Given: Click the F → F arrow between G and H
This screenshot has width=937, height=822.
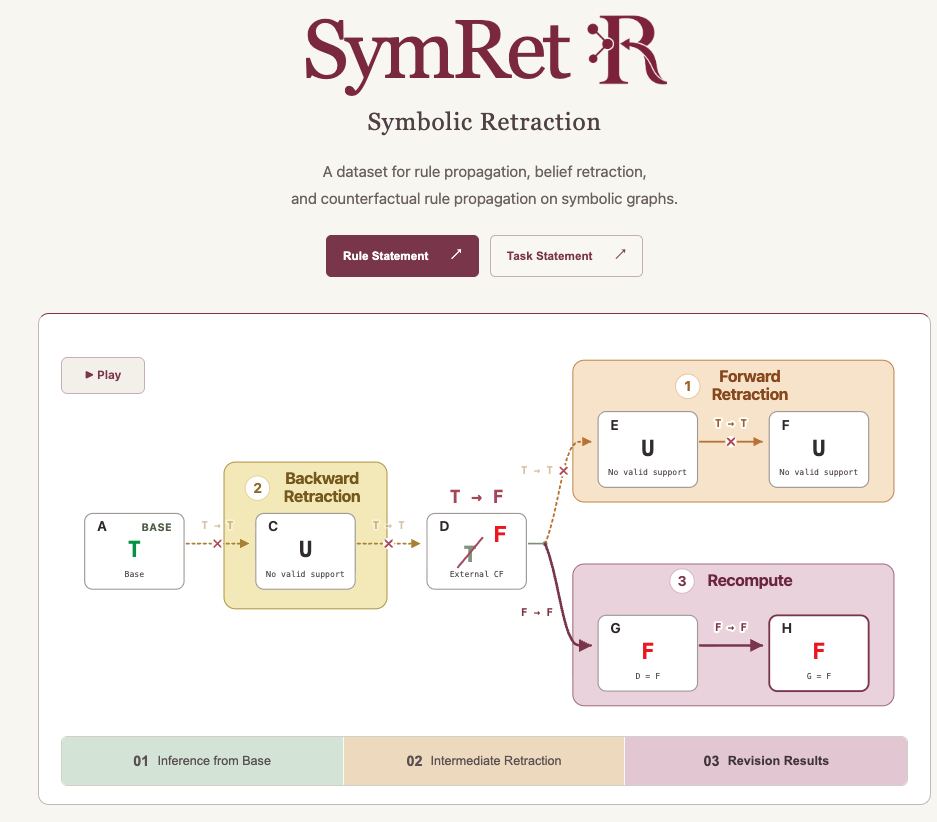Looking at the screenshot, I should coord(731,645).
